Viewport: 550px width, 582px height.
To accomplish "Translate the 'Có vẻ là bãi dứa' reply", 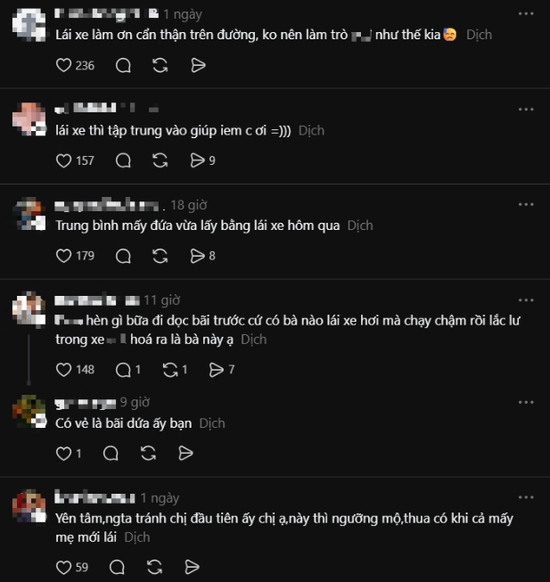I will coord(212,424).
